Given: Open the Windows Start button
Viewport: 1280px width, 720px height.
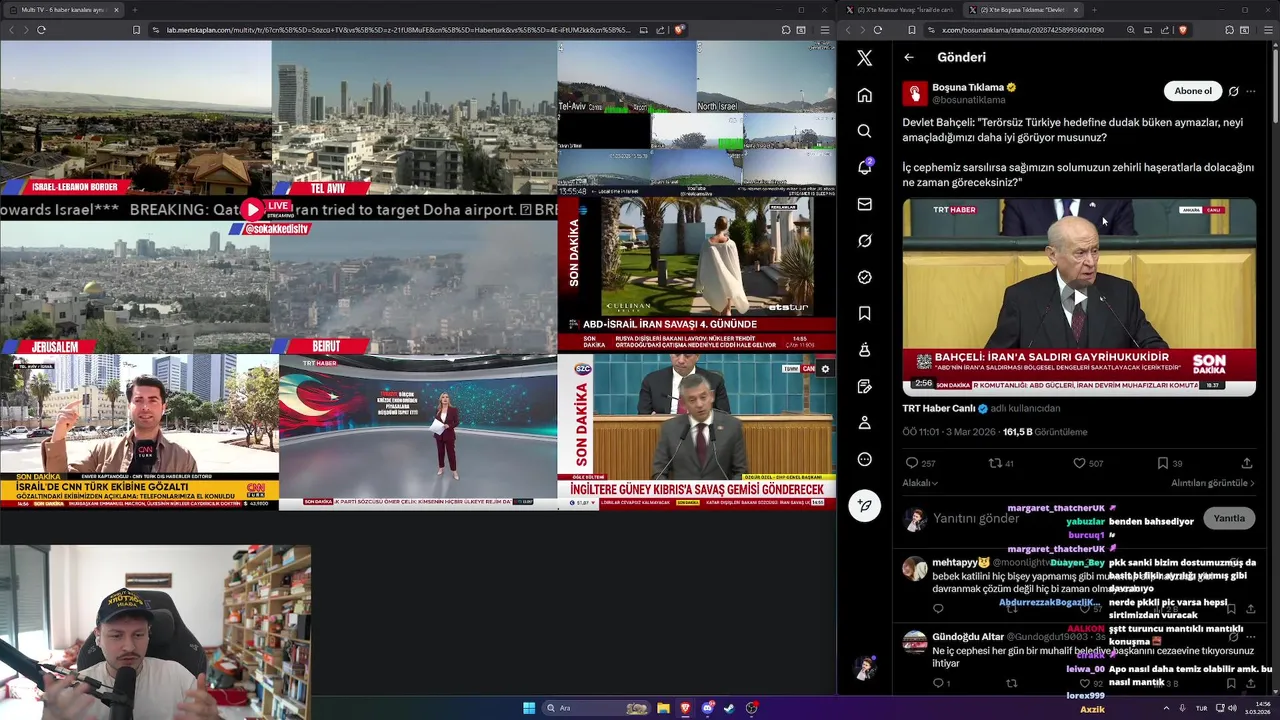Looking at the screenshot, I should (x=529, y=708).
